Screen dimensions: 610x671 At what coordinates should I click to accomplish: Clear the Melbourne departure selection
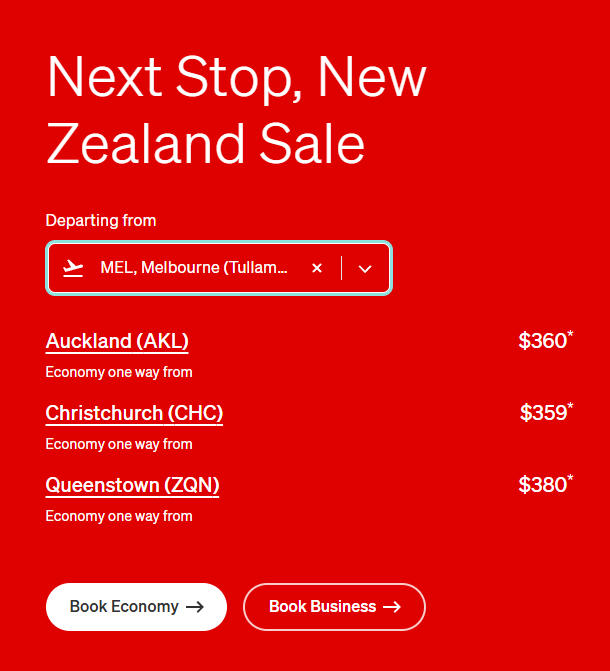(x=317, y=268)
